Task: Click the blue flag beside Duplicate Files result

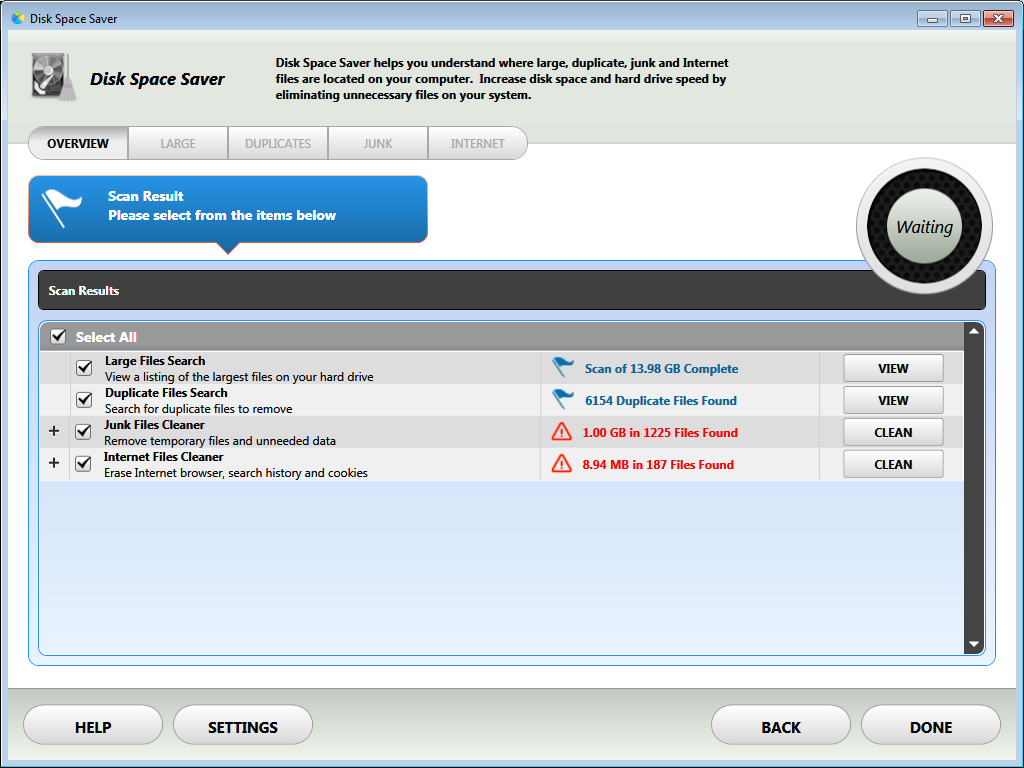Action: 563,400
